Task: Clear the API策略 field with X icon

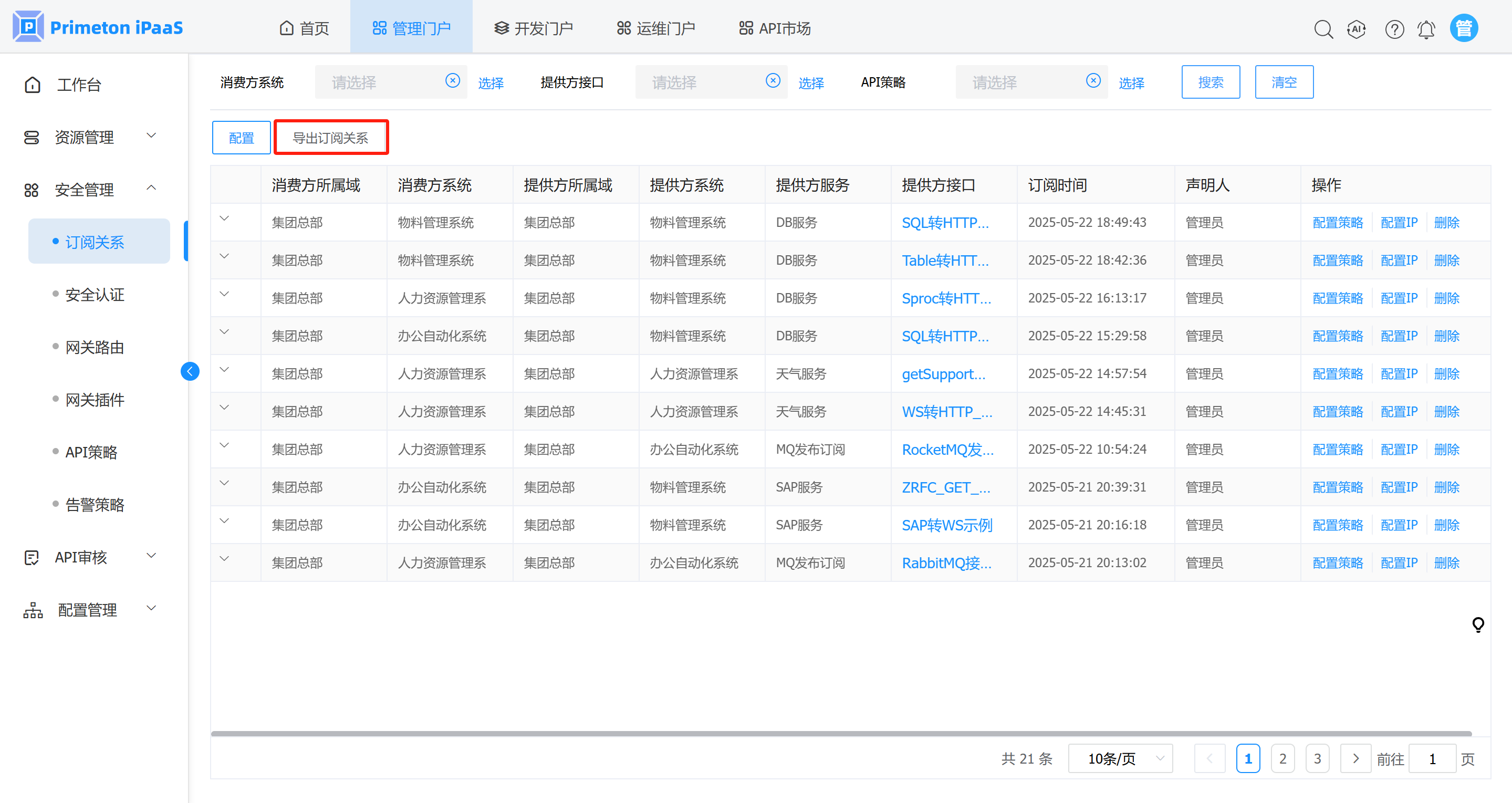Action: click(1093, 81)
